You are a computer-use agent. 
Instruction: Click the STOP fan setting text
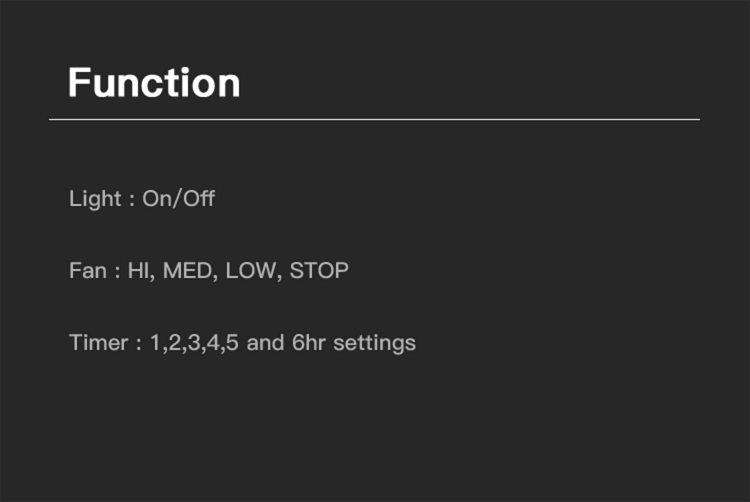(x=319, y=271)
